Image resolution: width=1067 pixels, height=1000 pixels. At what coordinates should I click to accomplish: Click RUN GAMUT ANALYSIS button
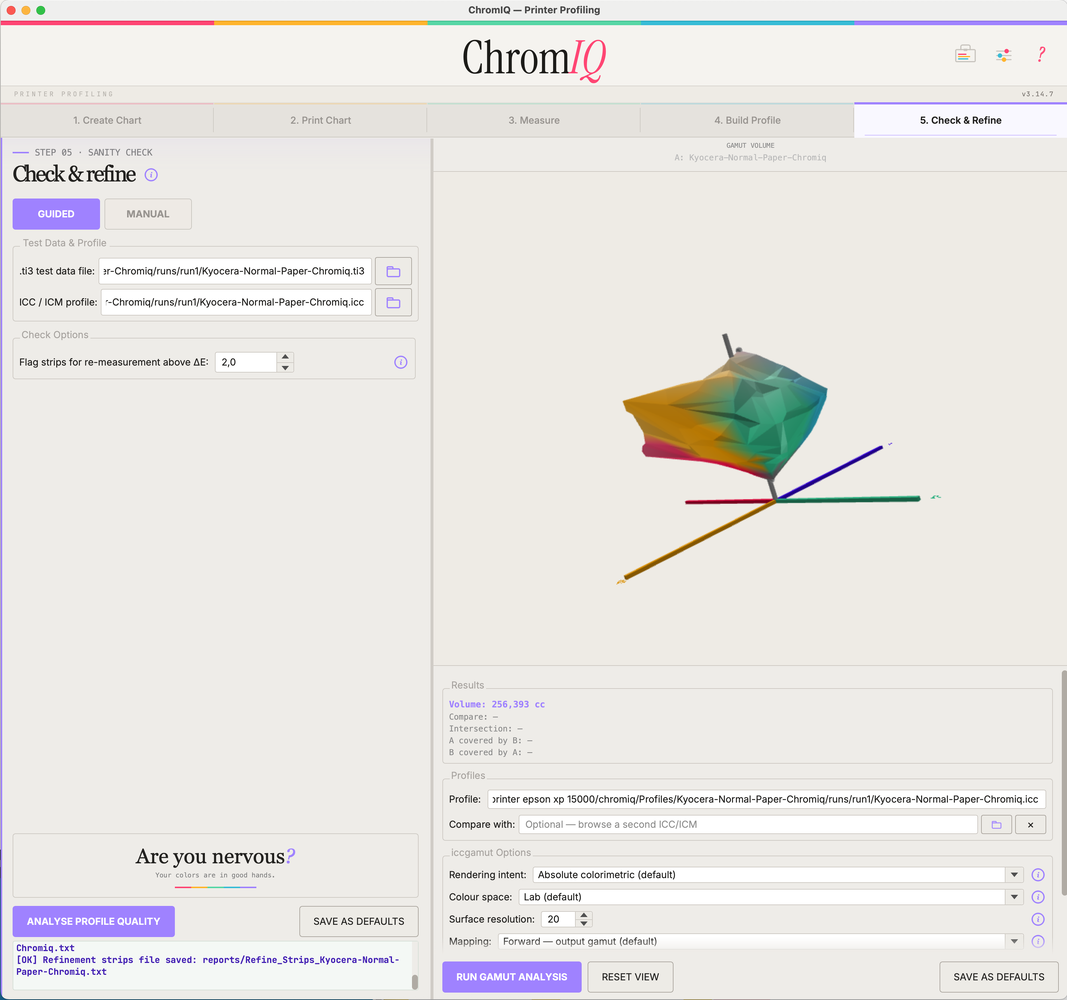coord(512,977)
